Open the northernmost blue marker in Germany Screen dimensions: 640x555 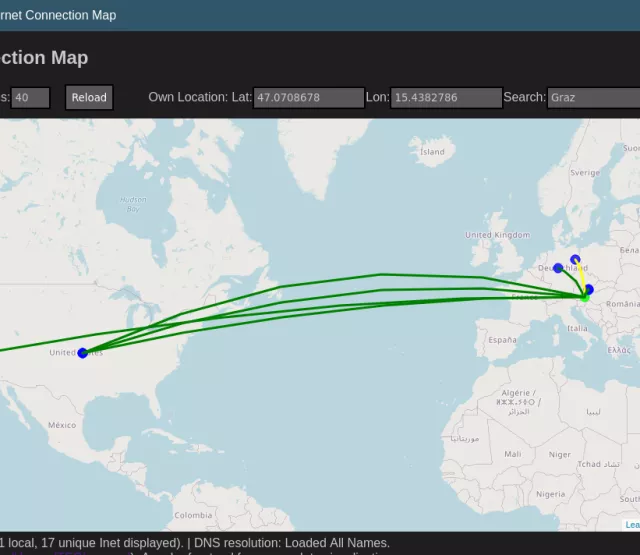pos(575,260)
